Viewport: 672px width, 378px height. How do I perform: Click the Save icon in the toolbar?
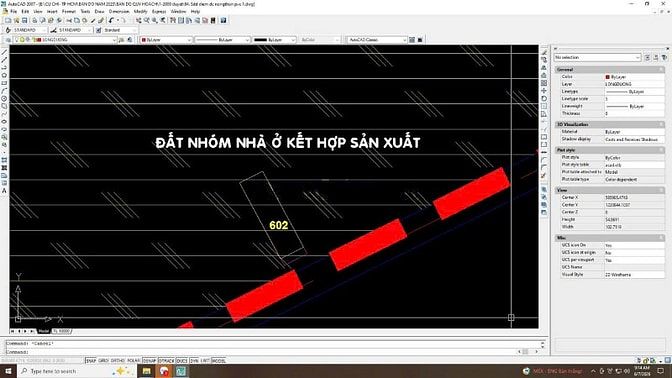pos(24,21)
